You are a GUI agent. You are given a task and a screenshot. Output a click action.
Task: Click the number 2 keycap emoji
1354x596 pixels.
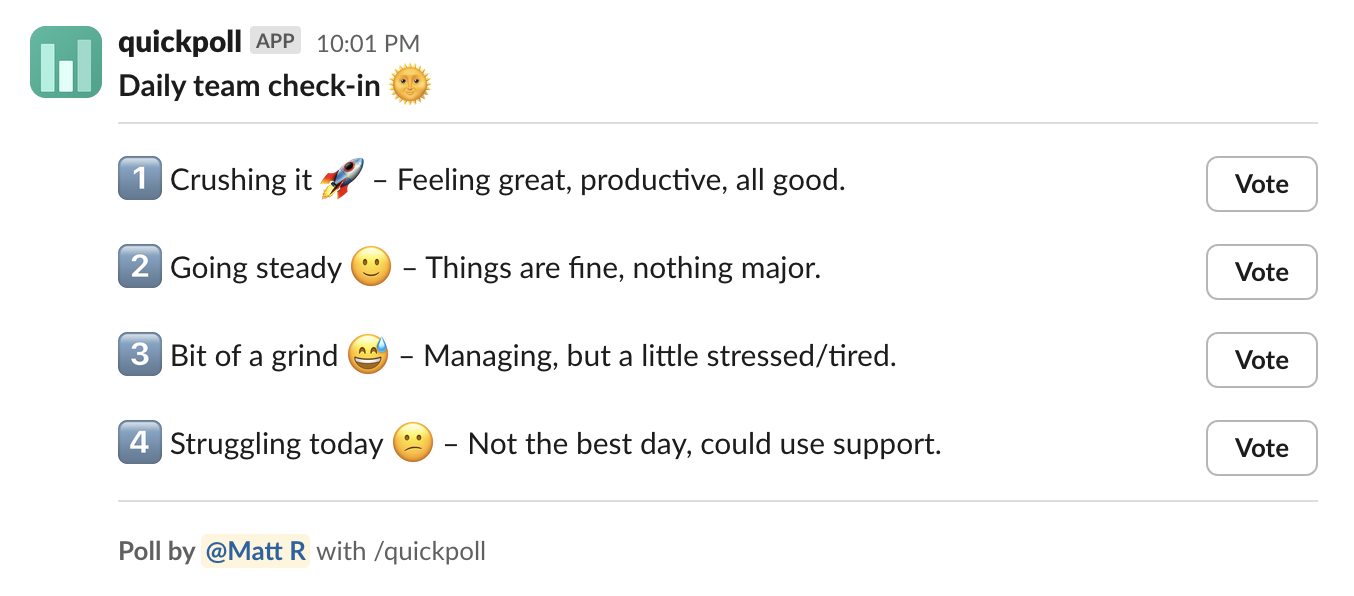140,267
